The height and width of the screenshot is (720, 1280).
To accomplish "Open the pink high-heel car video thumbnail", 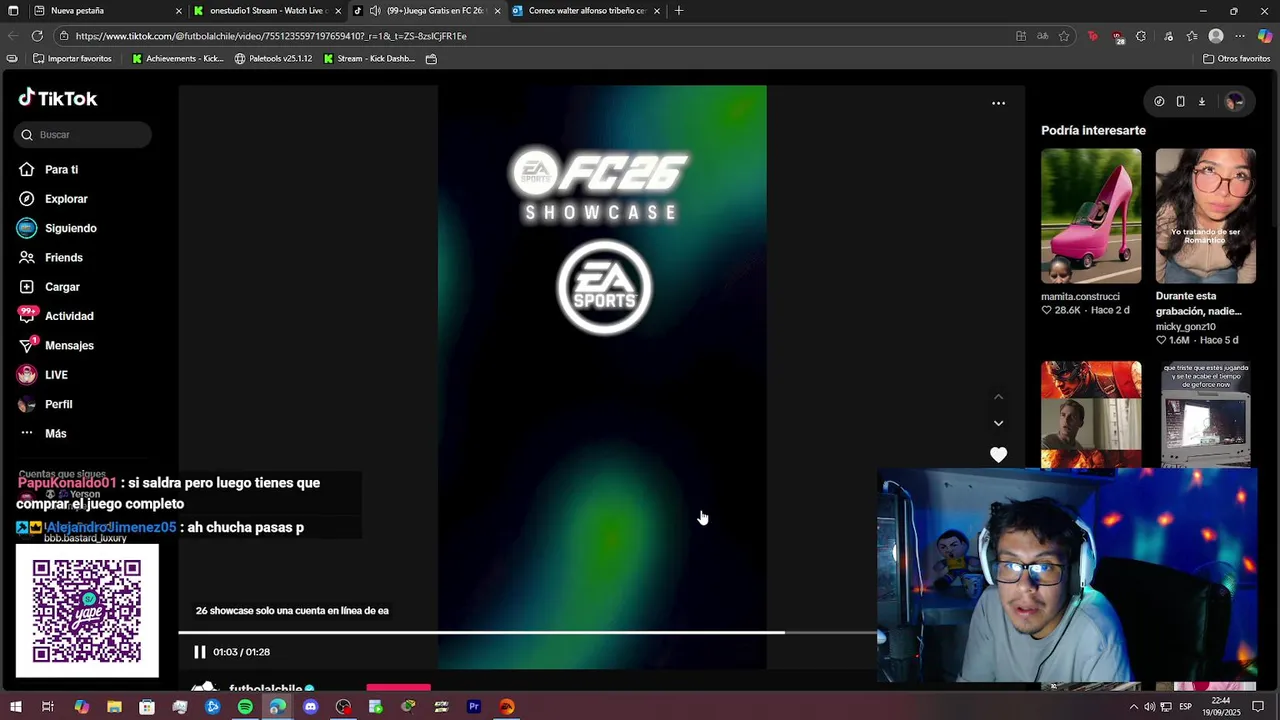I will (1091, 216).
